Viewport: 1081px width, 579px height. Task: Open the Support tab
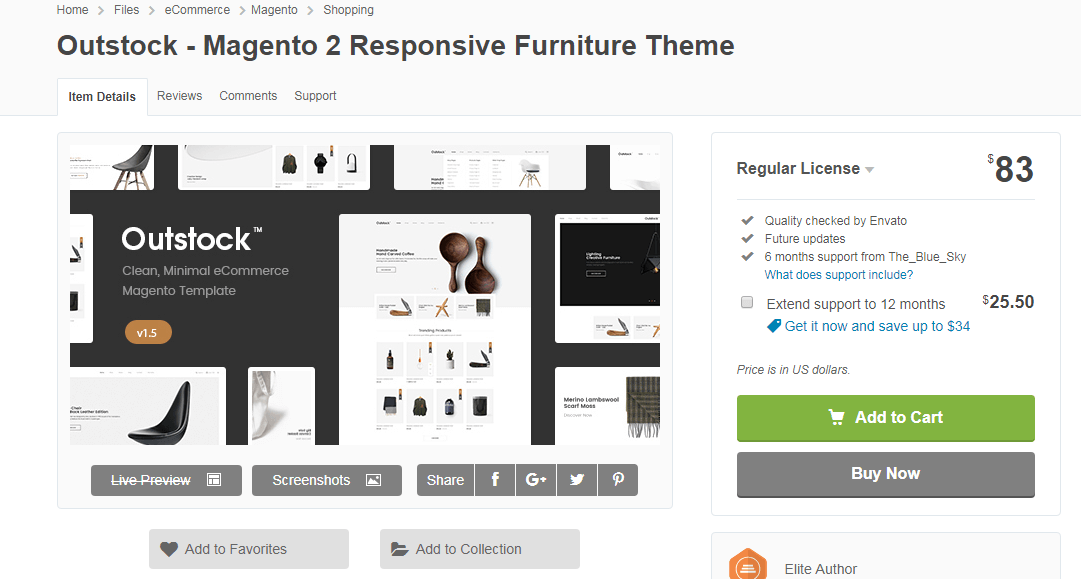tap(315, 96)
